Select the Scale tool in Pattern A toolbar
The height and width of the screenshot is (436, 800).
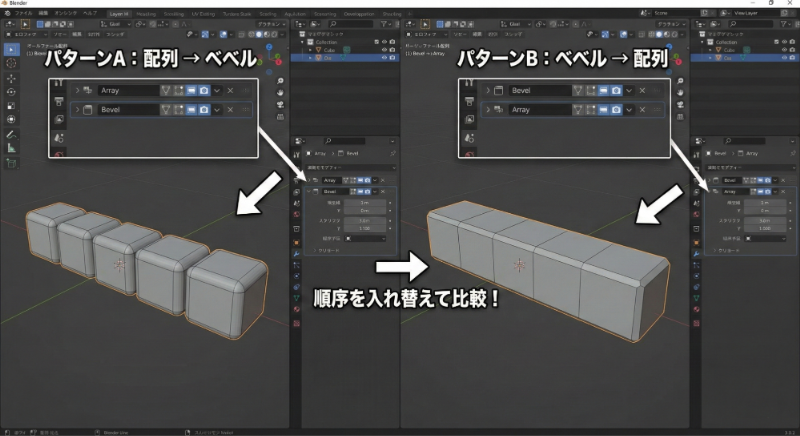coord(11,106)
